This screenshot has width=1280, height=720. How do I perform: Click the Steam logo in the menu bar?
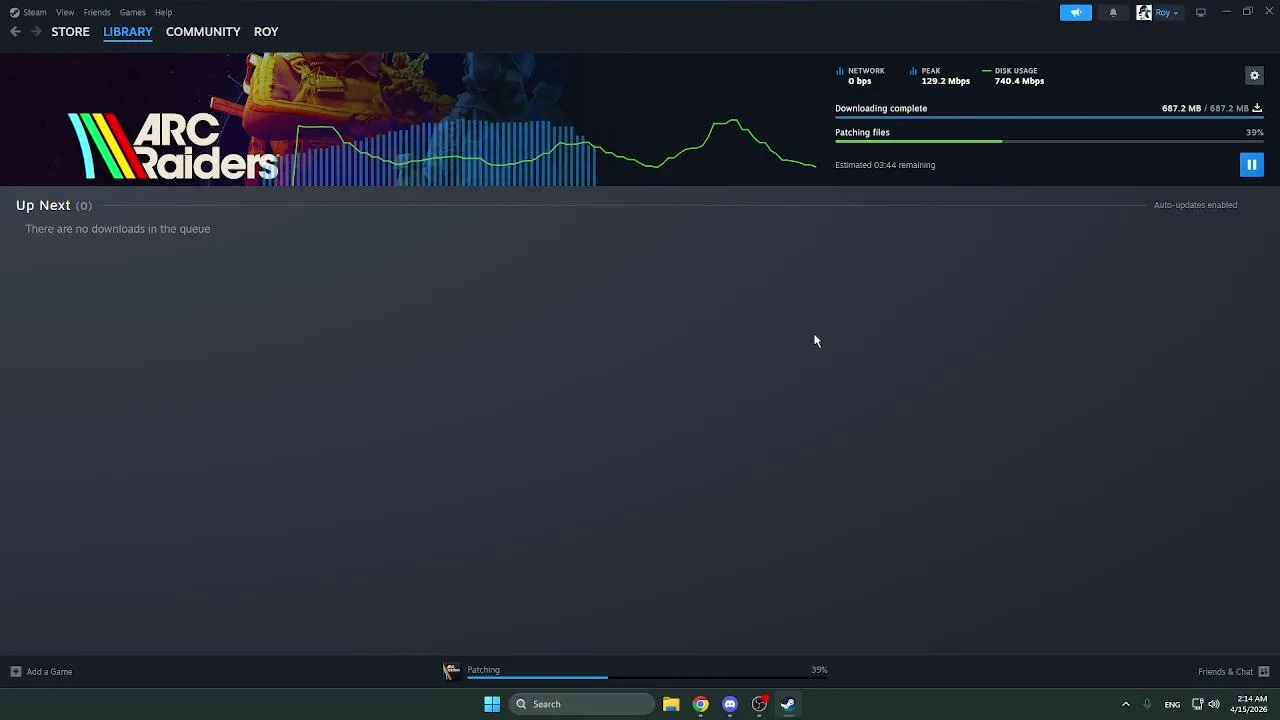(14, 12)
